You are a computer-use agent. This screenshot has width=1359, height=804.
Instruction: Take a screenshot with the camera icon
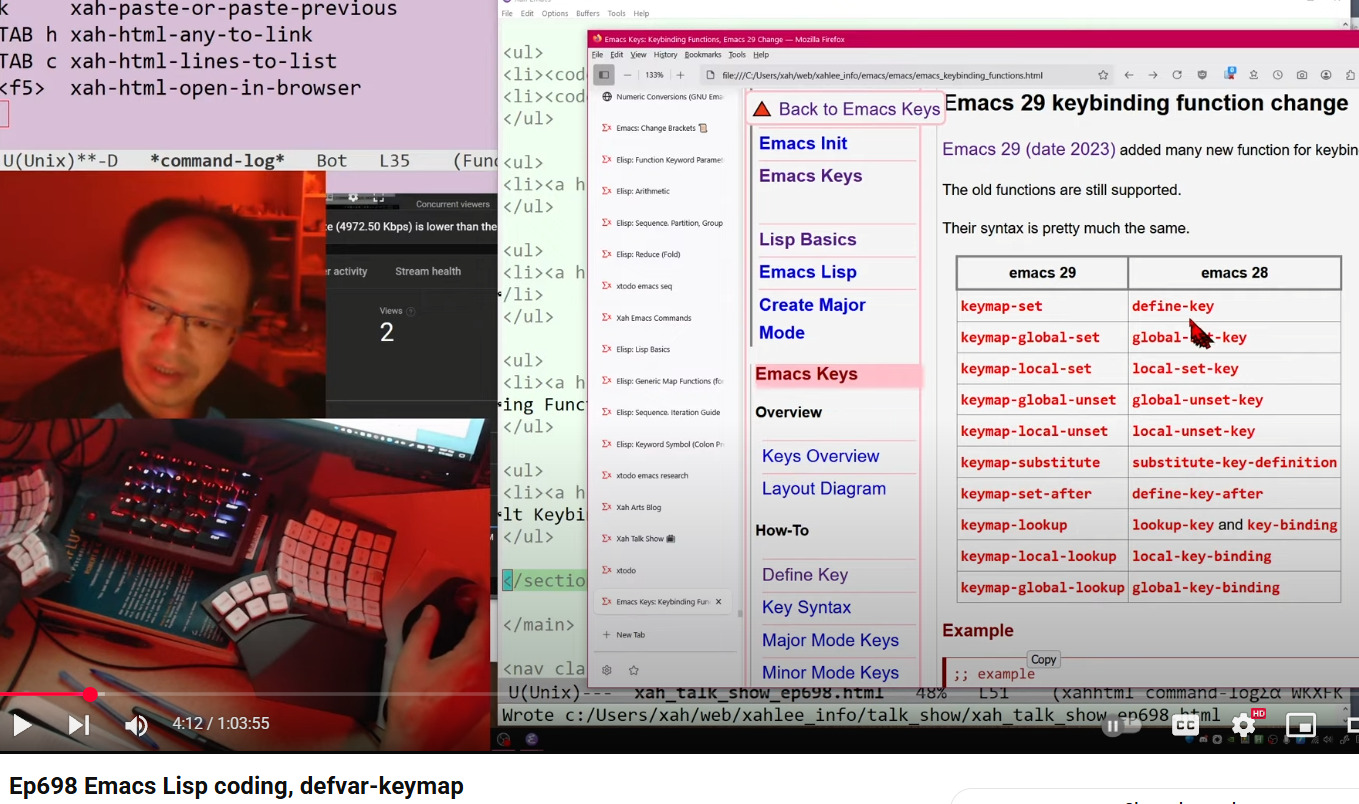1302,75
